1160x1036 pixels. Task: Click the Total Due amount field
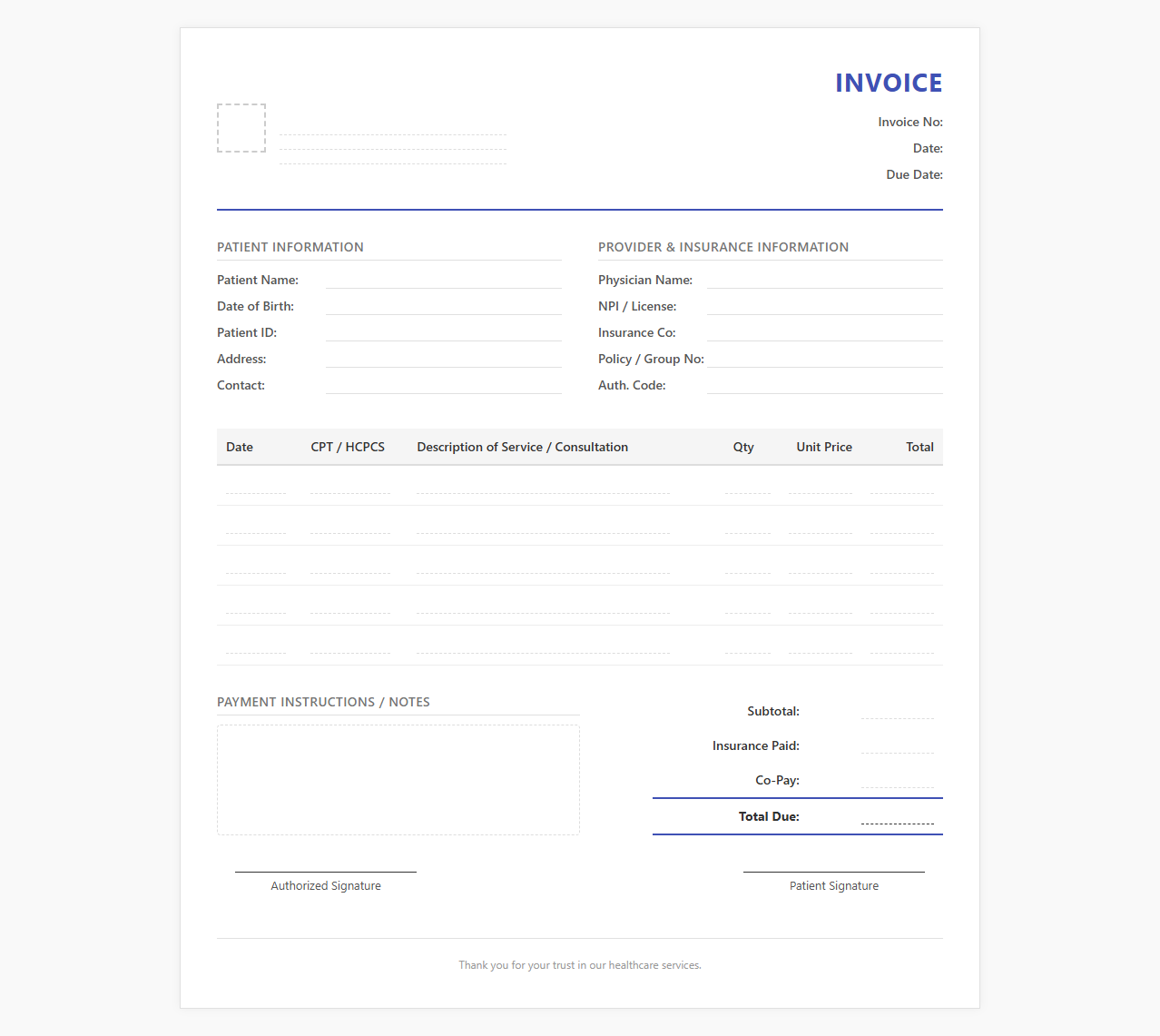pos(898,816)
